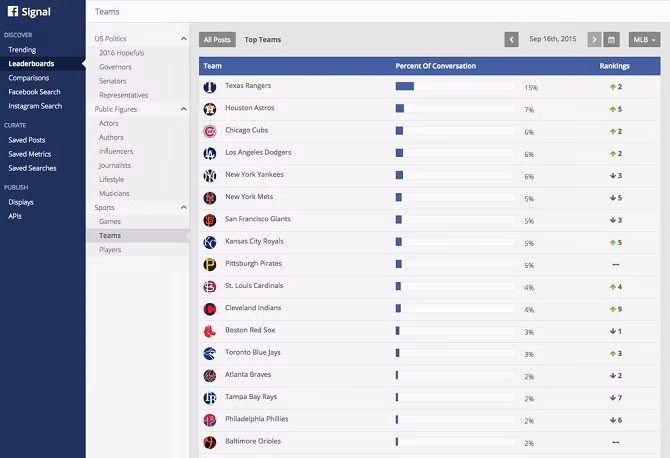Switch to the All Posts tab
The height and width of the screenshot is (458, 670).
click(216, 40)
